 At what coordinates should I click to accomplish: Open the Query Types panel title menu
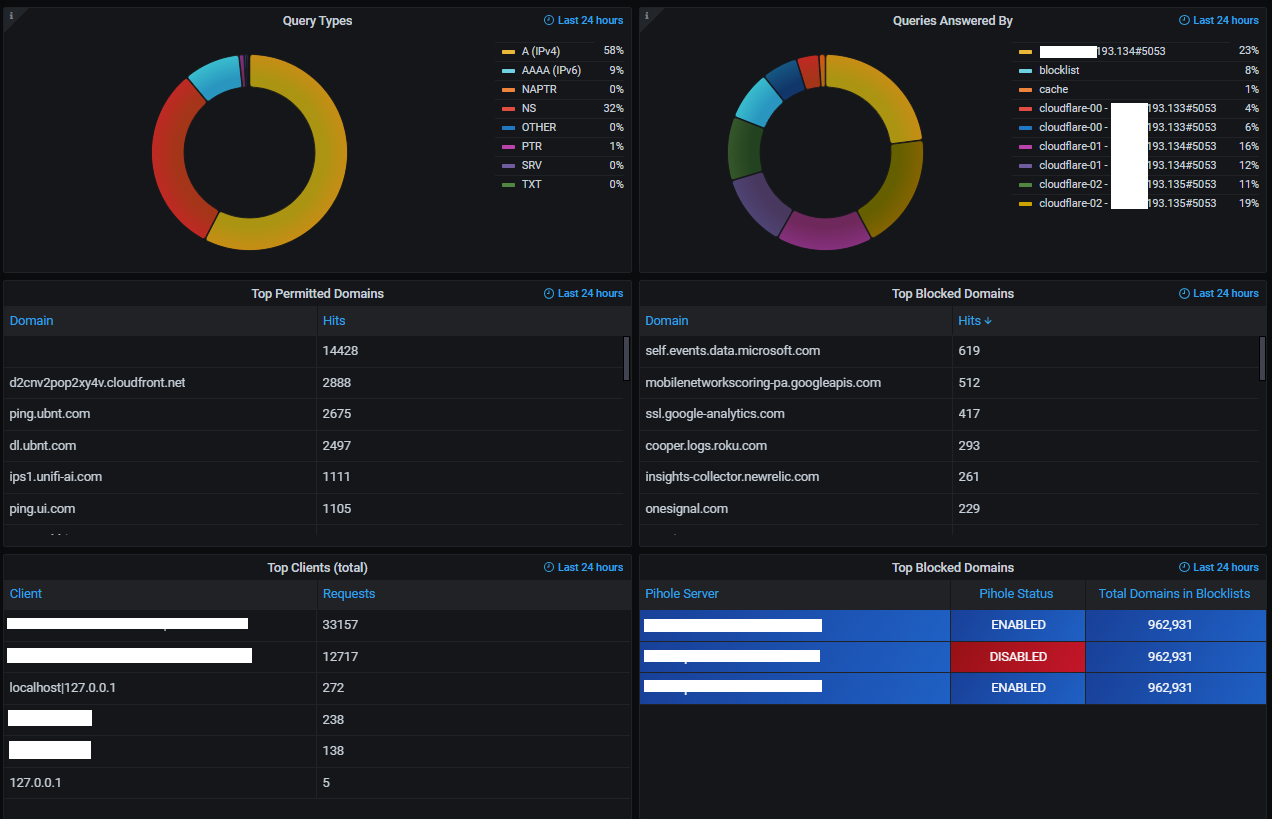[317, 20]
